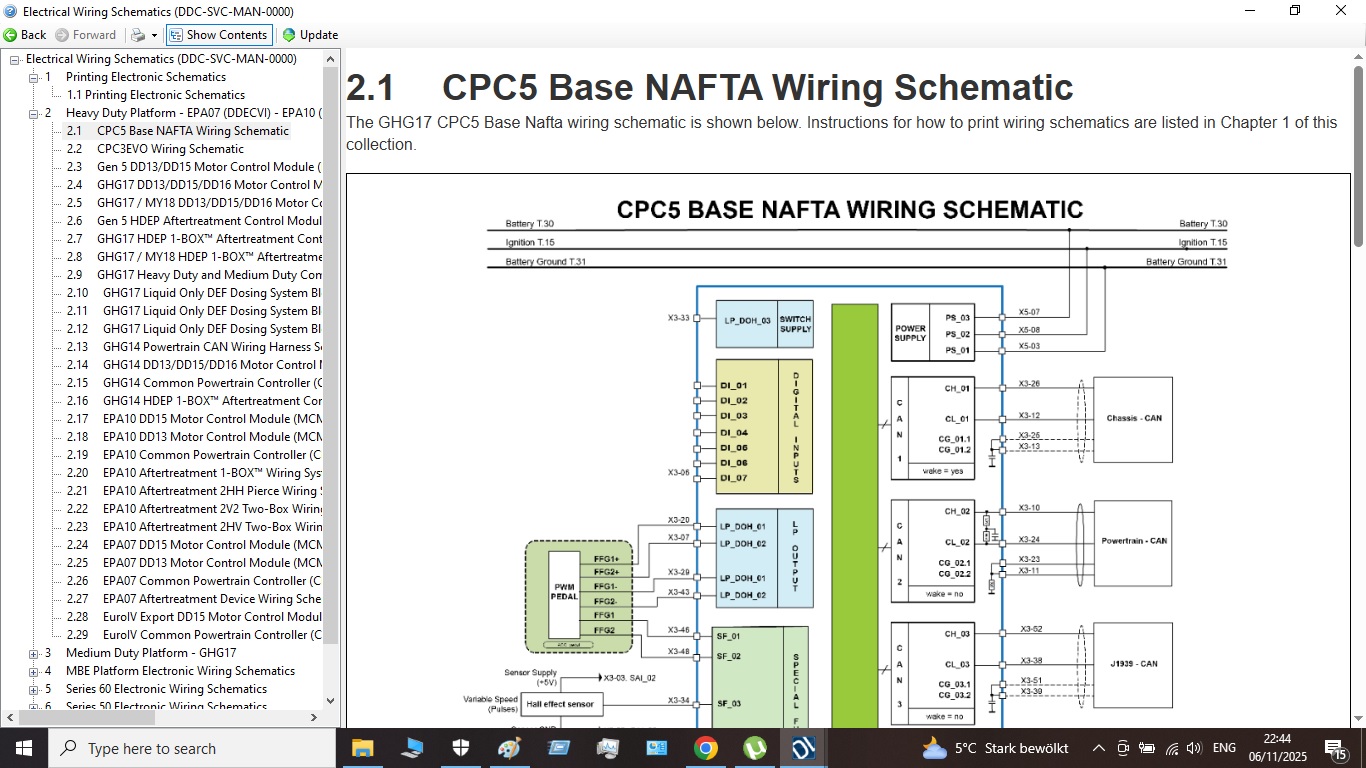Collapse the Printing Electronic Schematics chapter
The height and width of the screenshot is (768, 1366).
(x=33, y=77)
